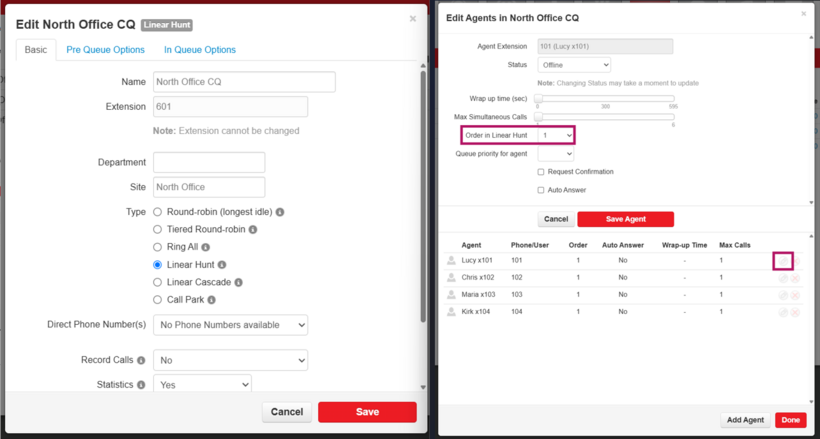
Task: Click the queue Name input field
Action: tap(244, 82)
